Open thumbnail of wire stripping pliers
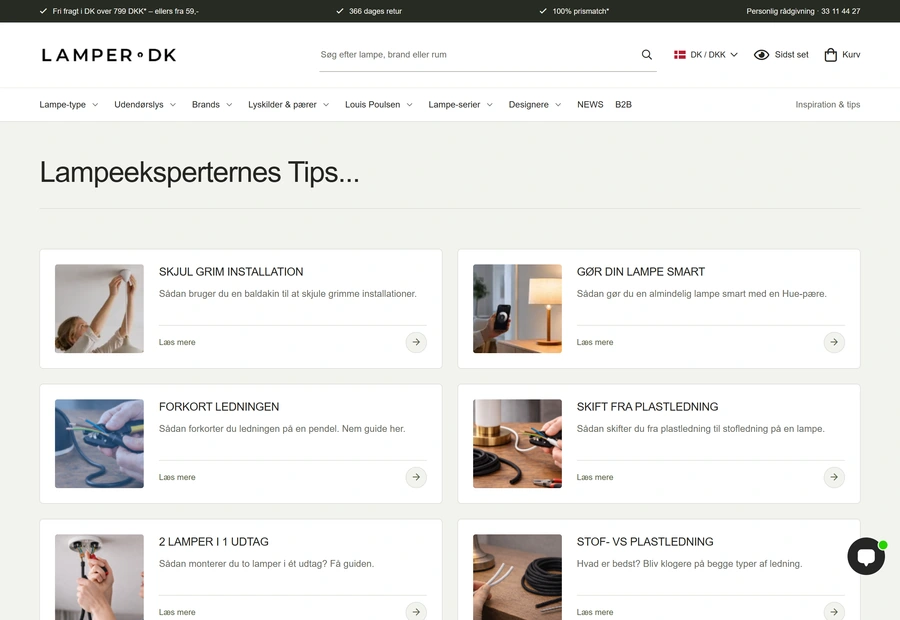The width and height of the screenshot is (900, 620). pos(99,443)
